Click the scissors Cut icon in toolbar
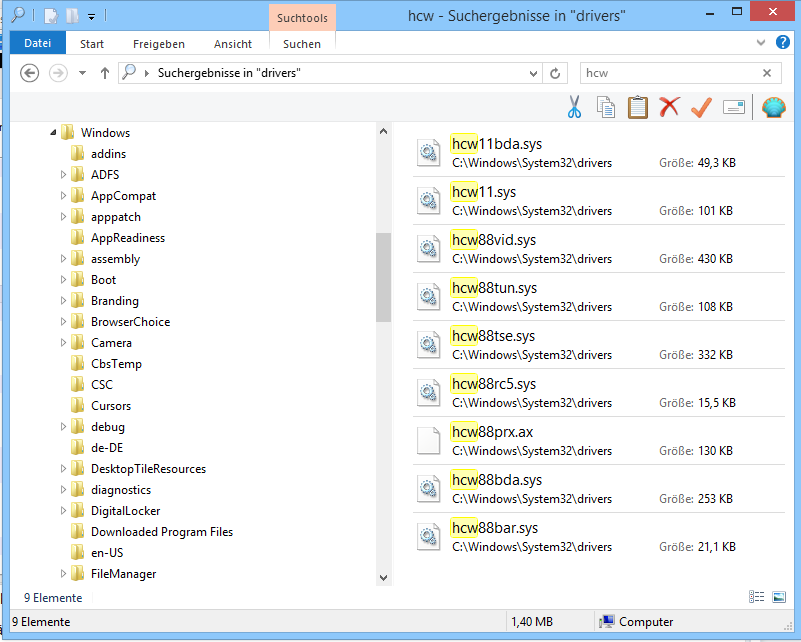 pyautogui.click(x=574, y=107)
